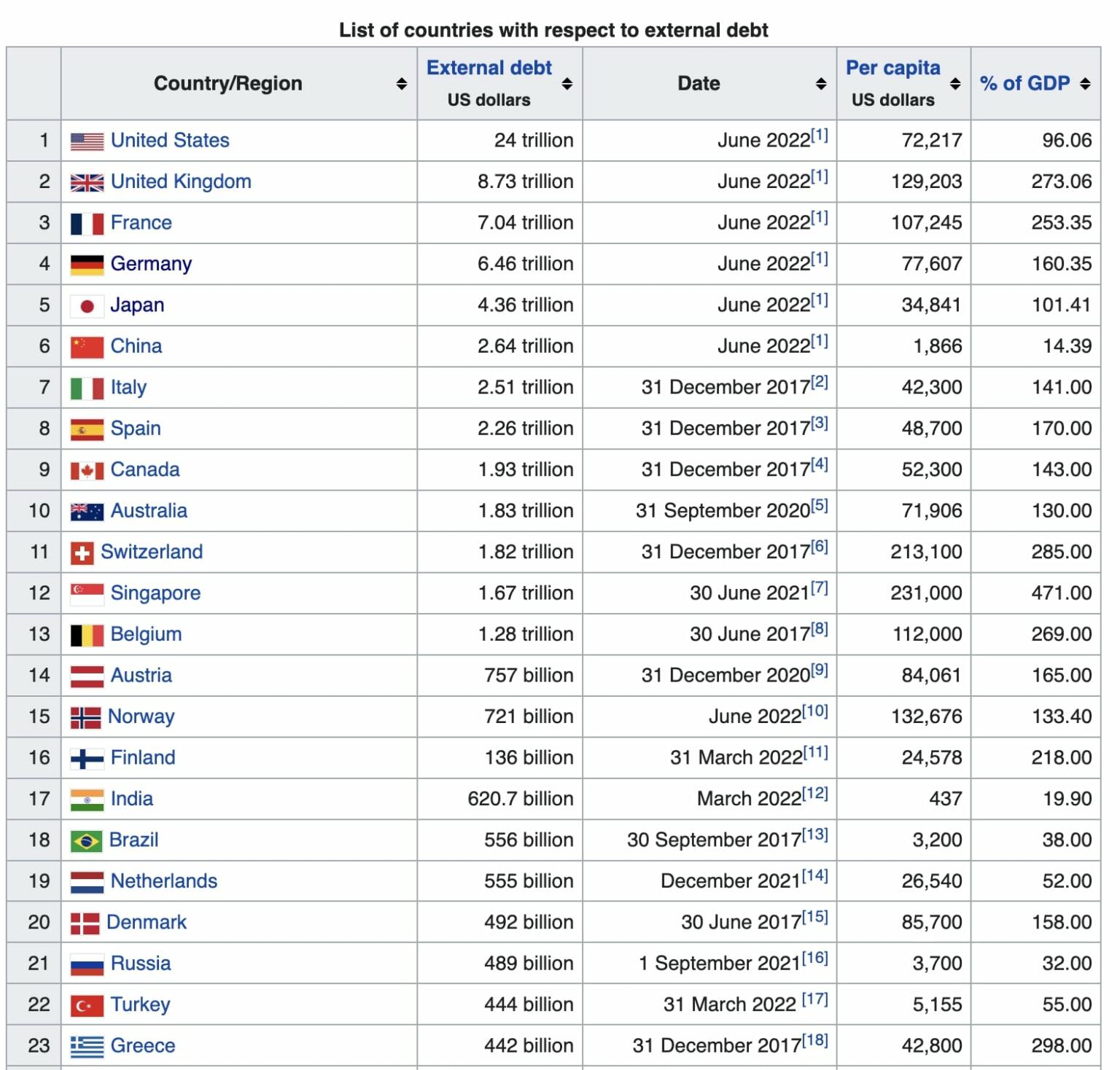
Task: Open citation [12] next to India date
Action: point(815,793)
